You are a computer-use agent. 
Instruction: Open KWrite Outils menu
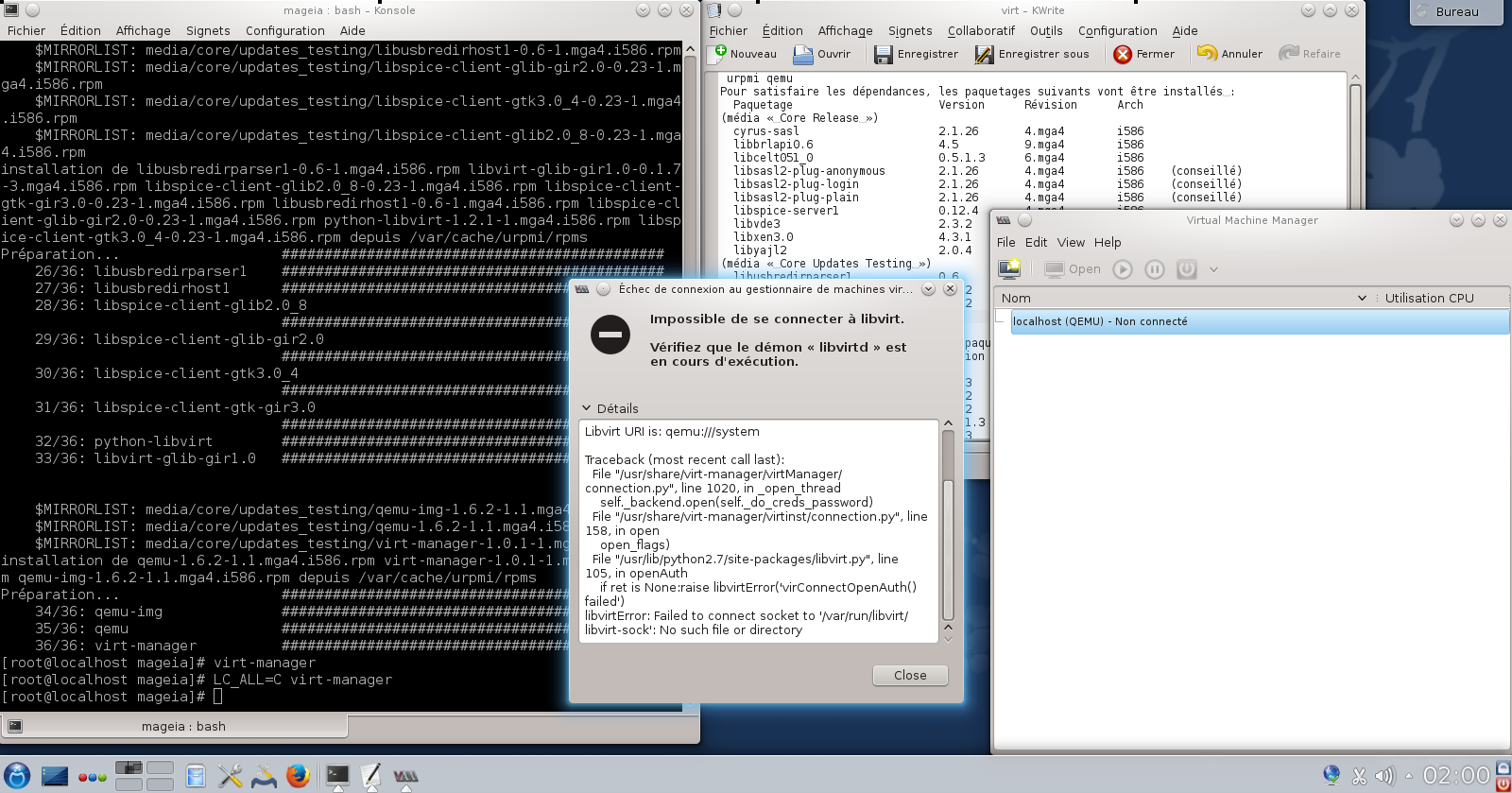(1046, 30)
